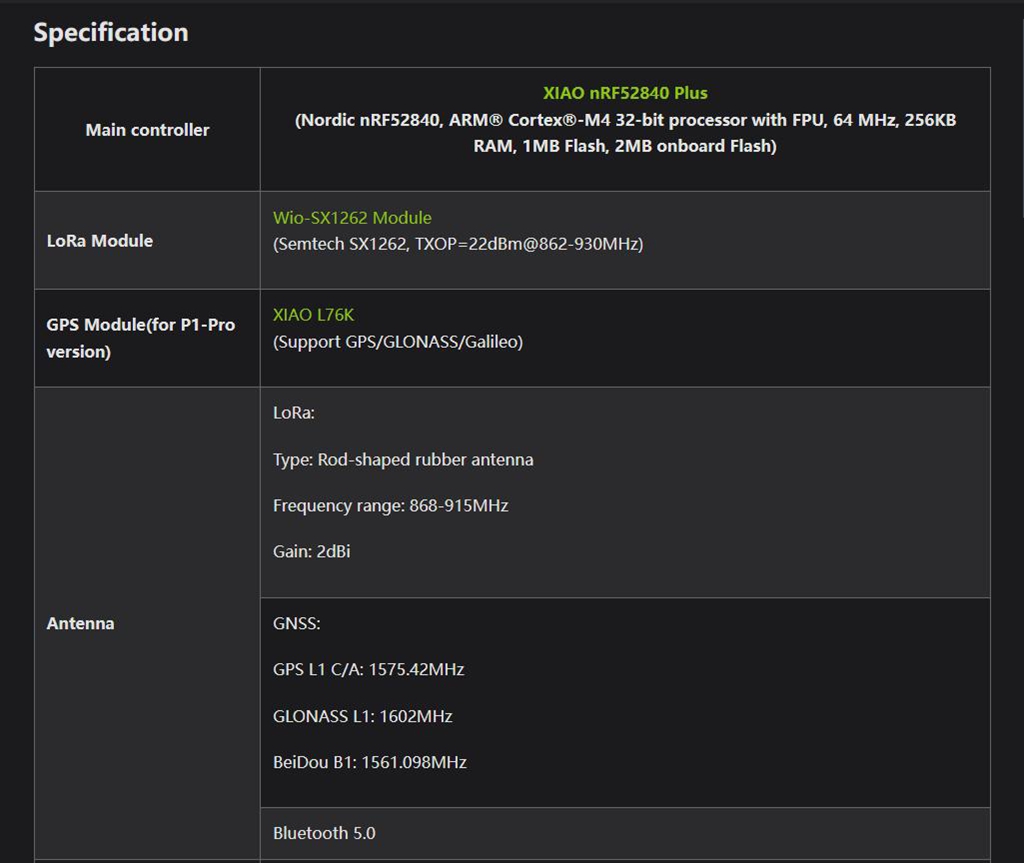The width and height of the screenshot is (1024, 863).
Task: Click the Rod-shaped rubber antenna type line
Action: [403, 460]
